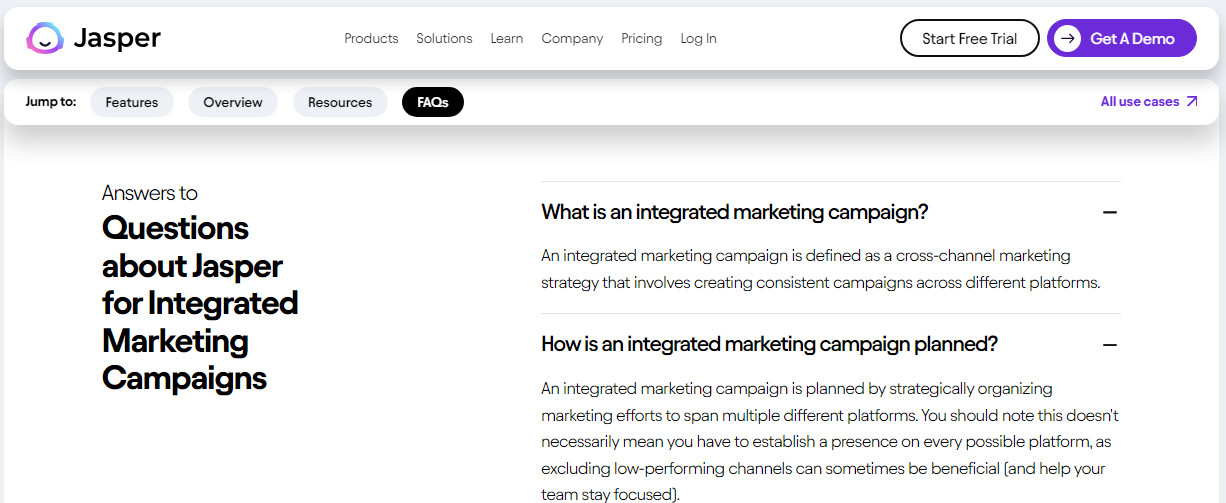Click the Log In link
This screenshot has width=1226, height=503.
(698, 38)
